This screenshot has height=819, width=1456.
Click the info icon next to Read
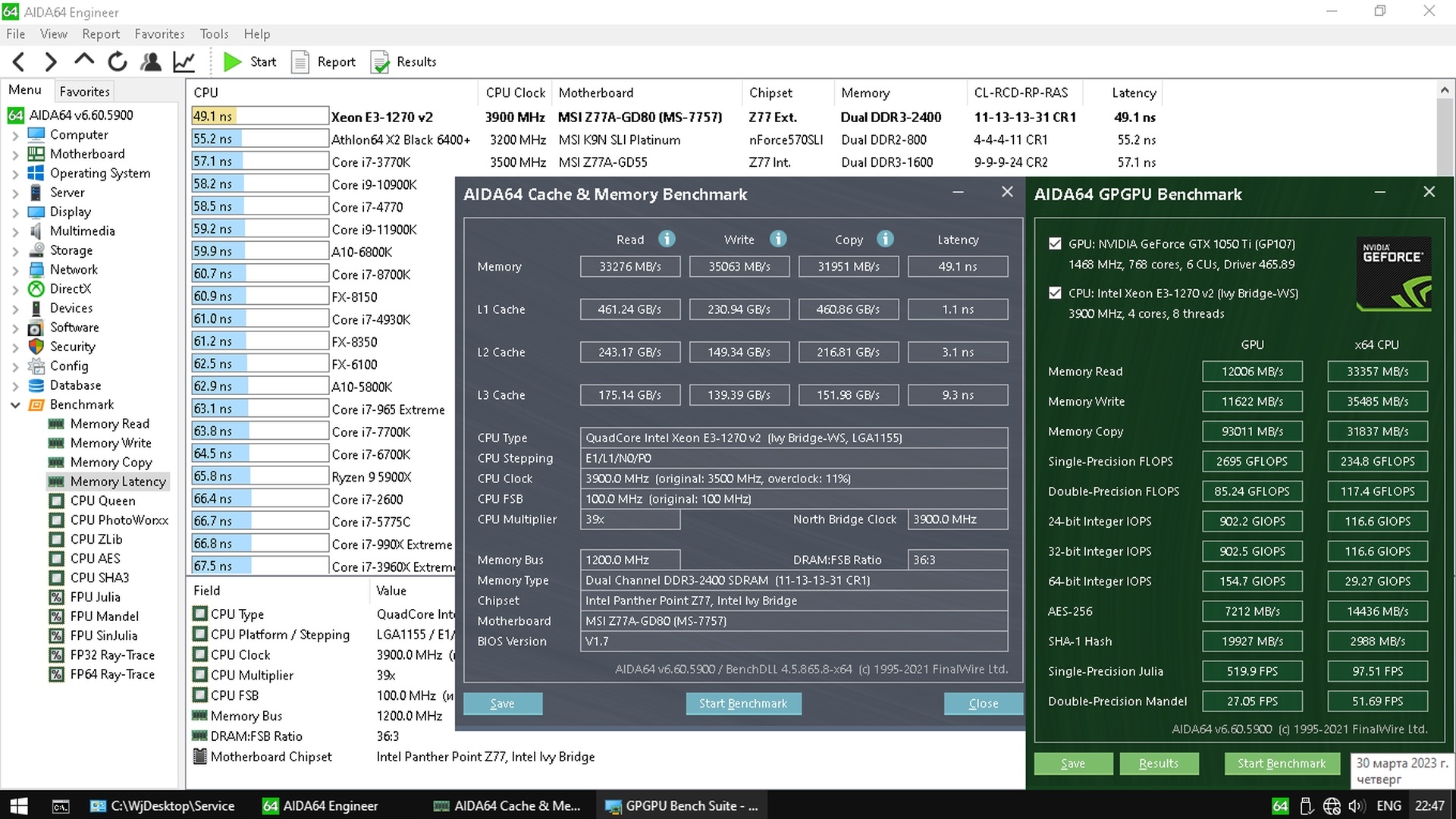point(667,240)
